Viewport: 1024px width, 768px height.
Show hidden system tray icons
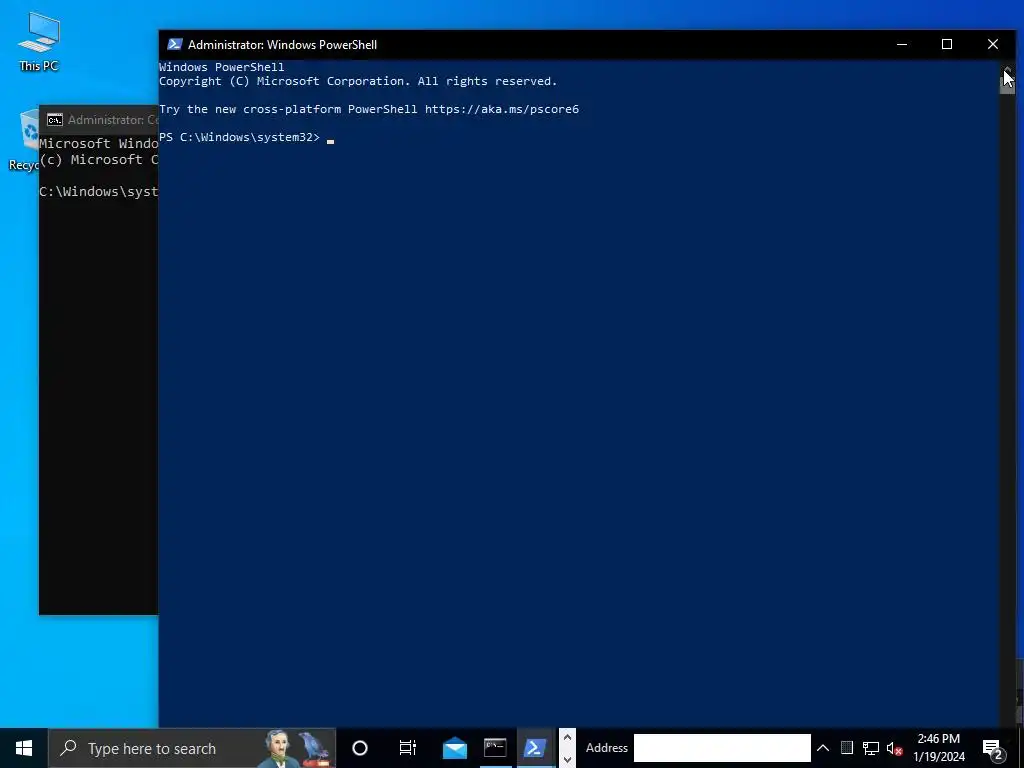click(823, 748)
